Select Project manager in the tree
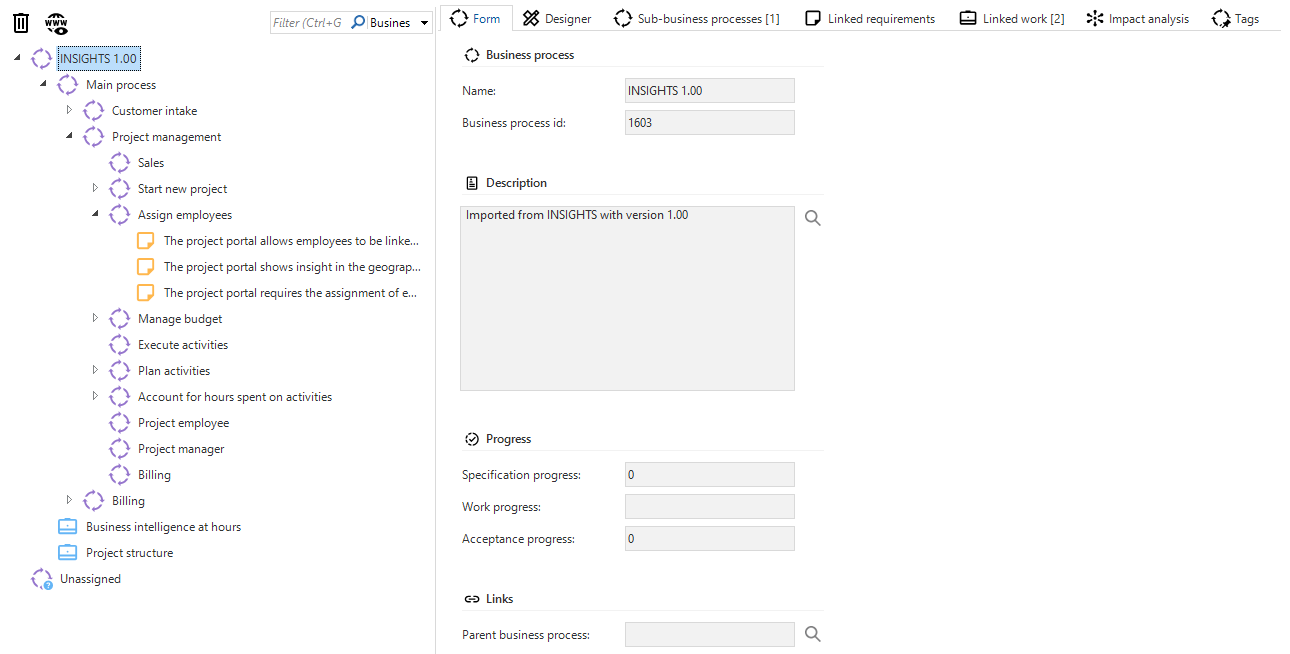 pos(181,449)
